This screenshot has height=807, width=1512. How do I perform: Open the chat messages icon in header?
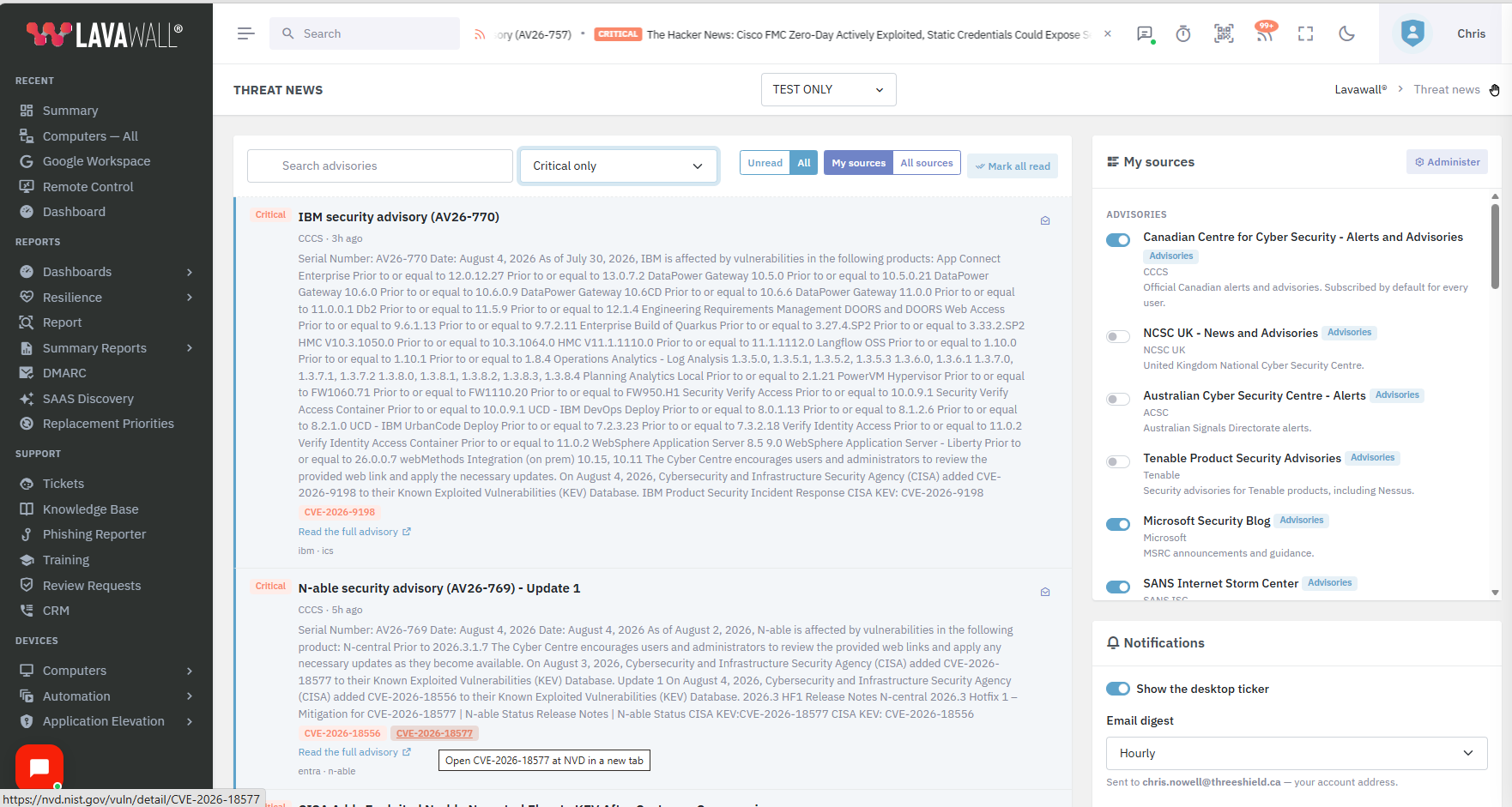[1145, 34]
